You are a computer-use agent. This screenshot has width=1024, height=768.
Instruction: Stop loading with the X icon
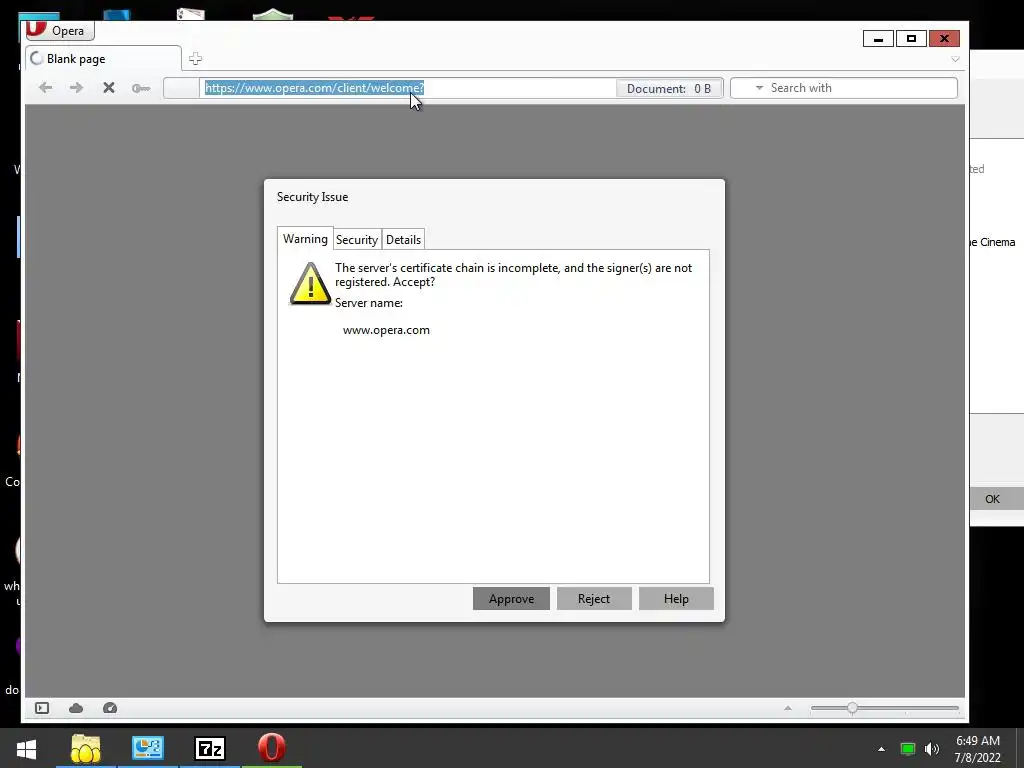109,88
